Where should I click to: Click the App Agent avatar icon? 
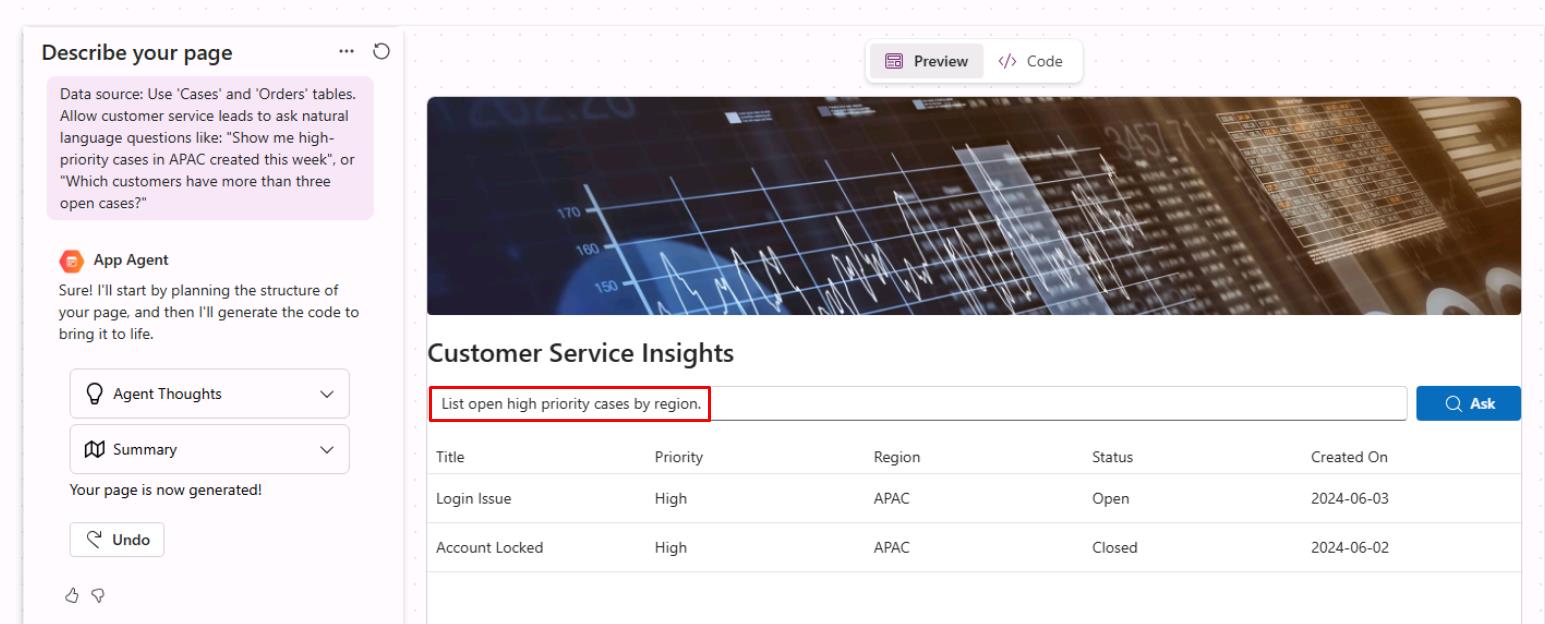pos(70,260)
